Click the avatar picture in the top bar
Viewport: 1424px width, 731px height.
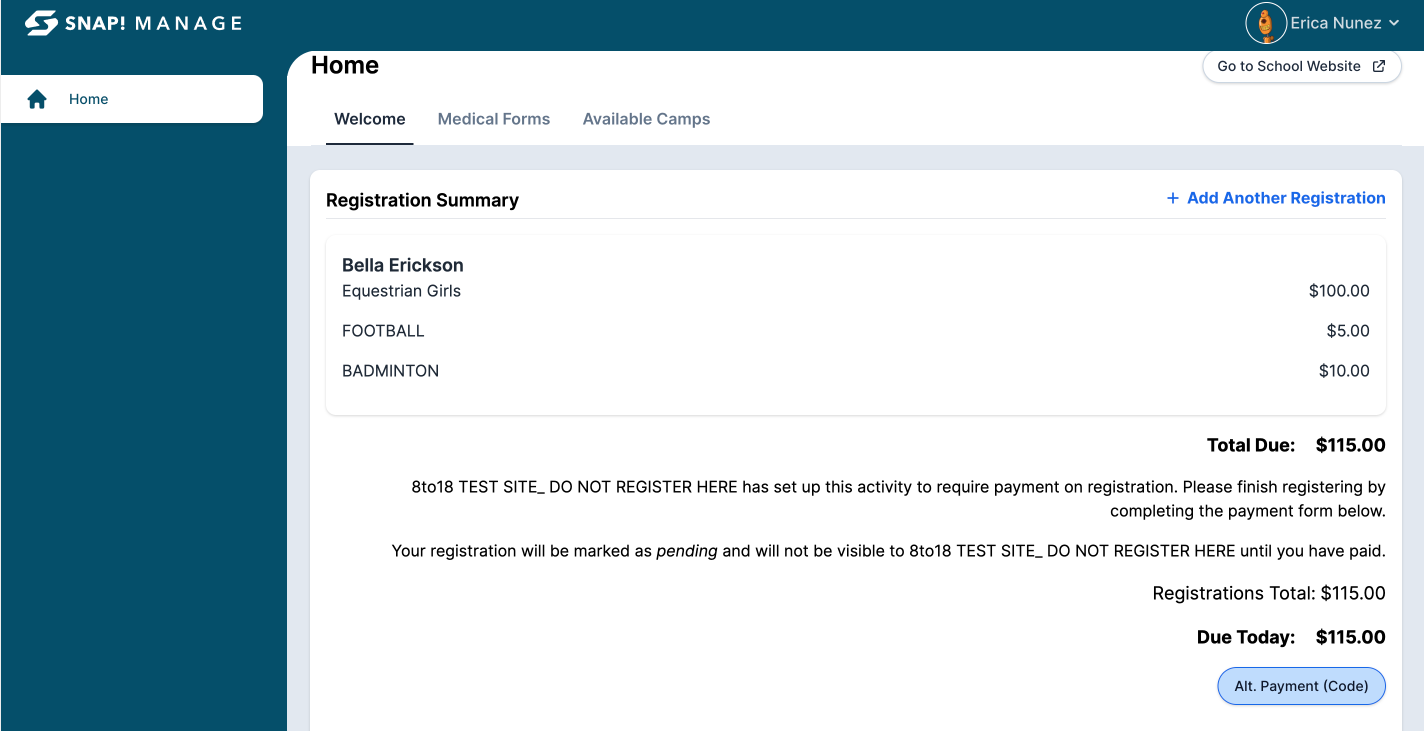[x=1266, y=23]
